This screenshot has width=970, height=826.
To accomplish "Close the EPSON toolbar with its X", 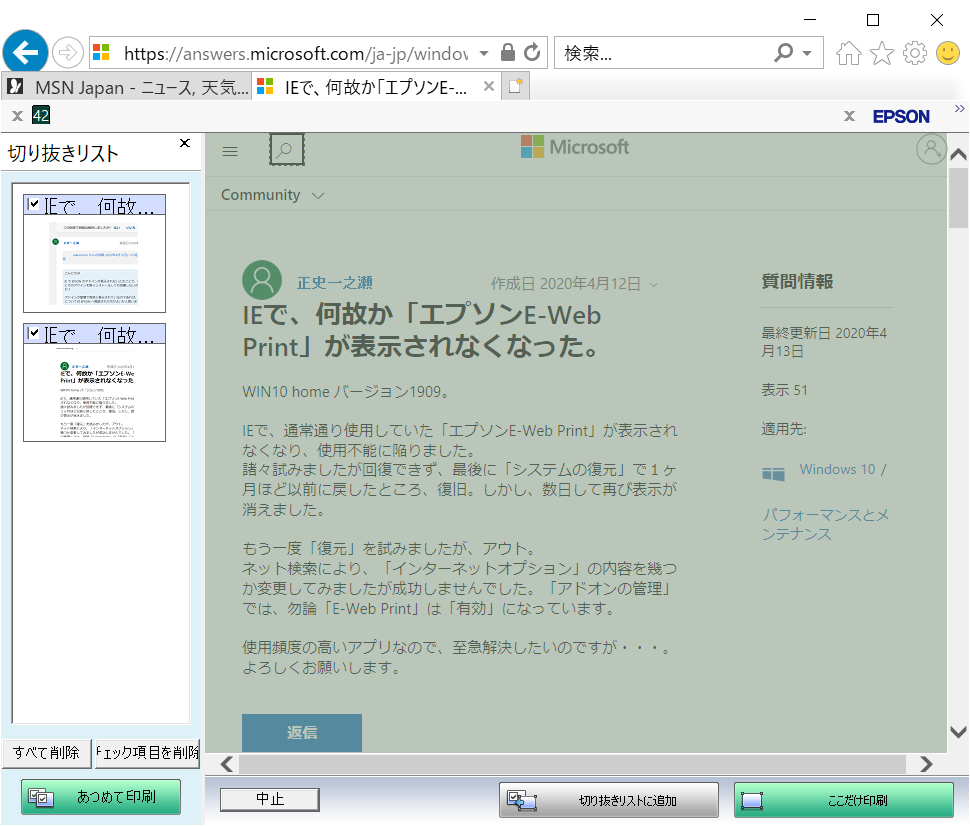I will tap(849, 116).
